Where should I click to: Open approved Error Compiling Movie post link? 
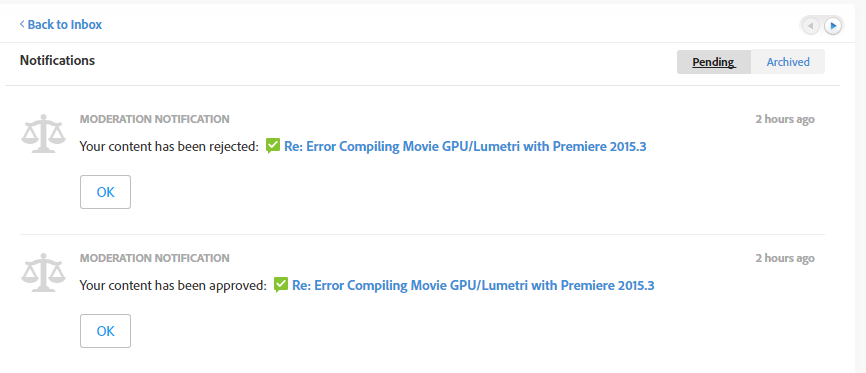point(473,286)
